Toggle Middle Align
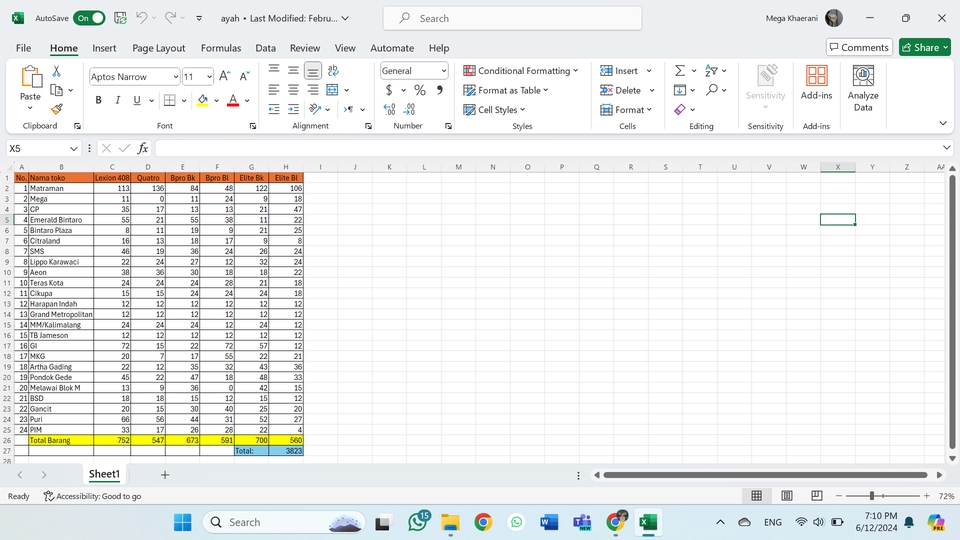Screen dimensions: 960x540 click(x=293, y=70)
